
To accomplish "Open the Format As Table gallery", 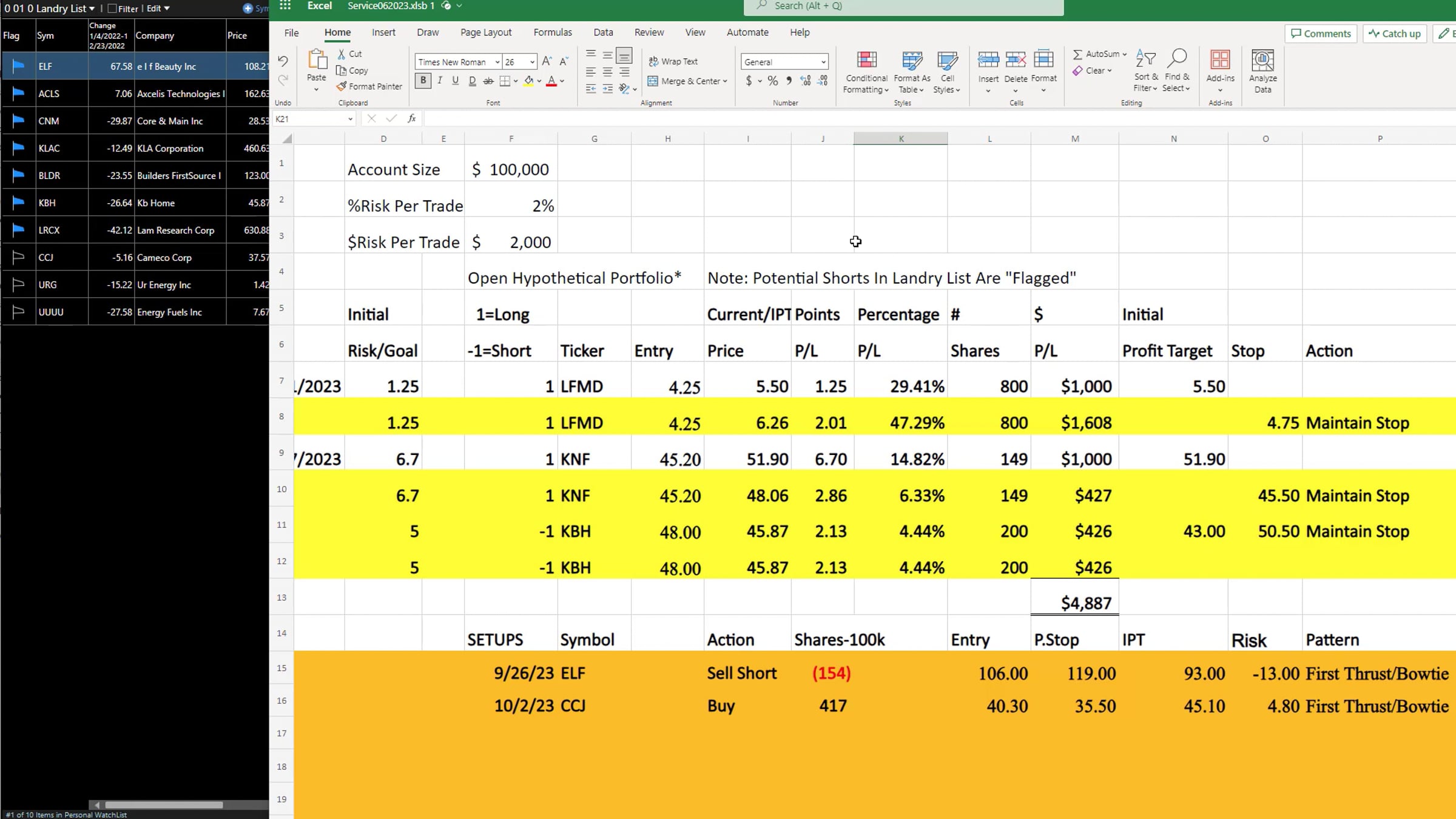I will pyautogui.click(x=912, y=72).
